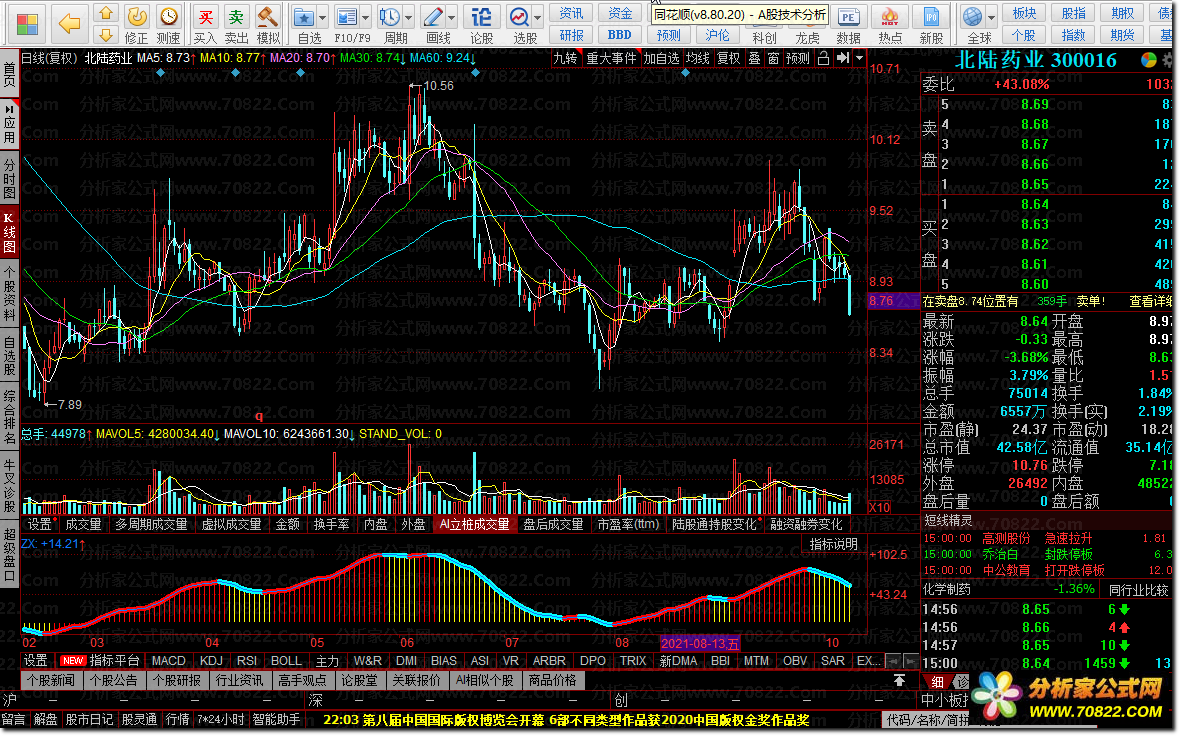Open the 热点 hot topics icon
This screenshot has height=736, width=1181.
tap(890, 24)
